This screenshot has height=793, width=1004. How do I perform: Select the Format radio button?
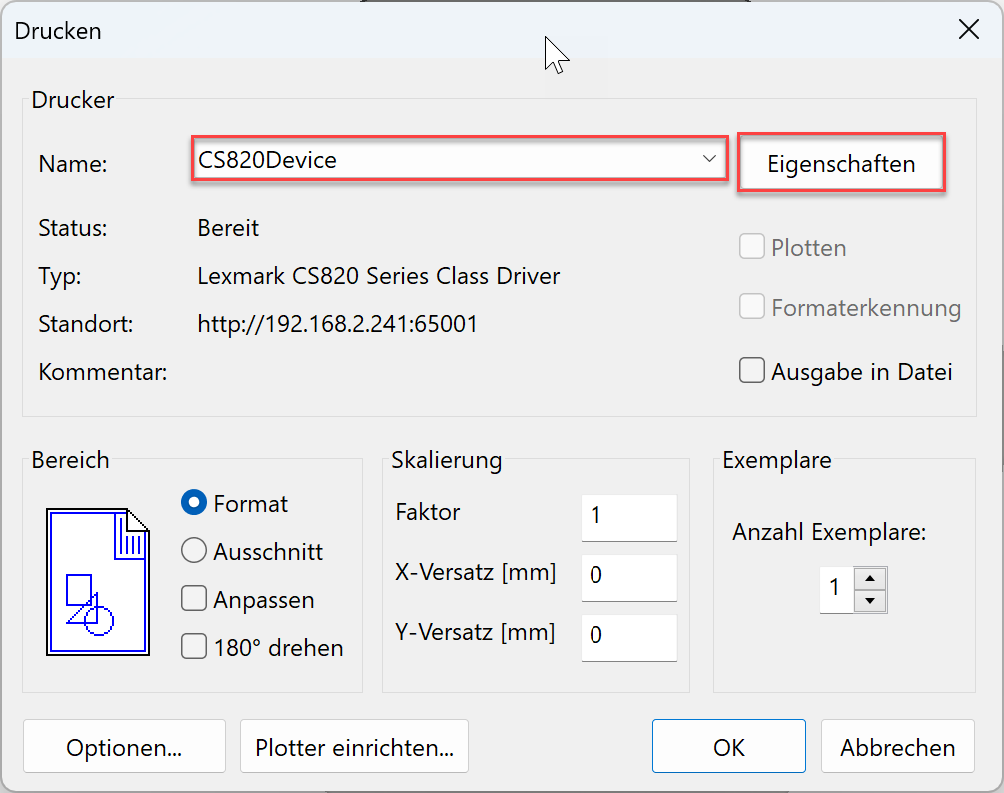(x=194, y=504)
